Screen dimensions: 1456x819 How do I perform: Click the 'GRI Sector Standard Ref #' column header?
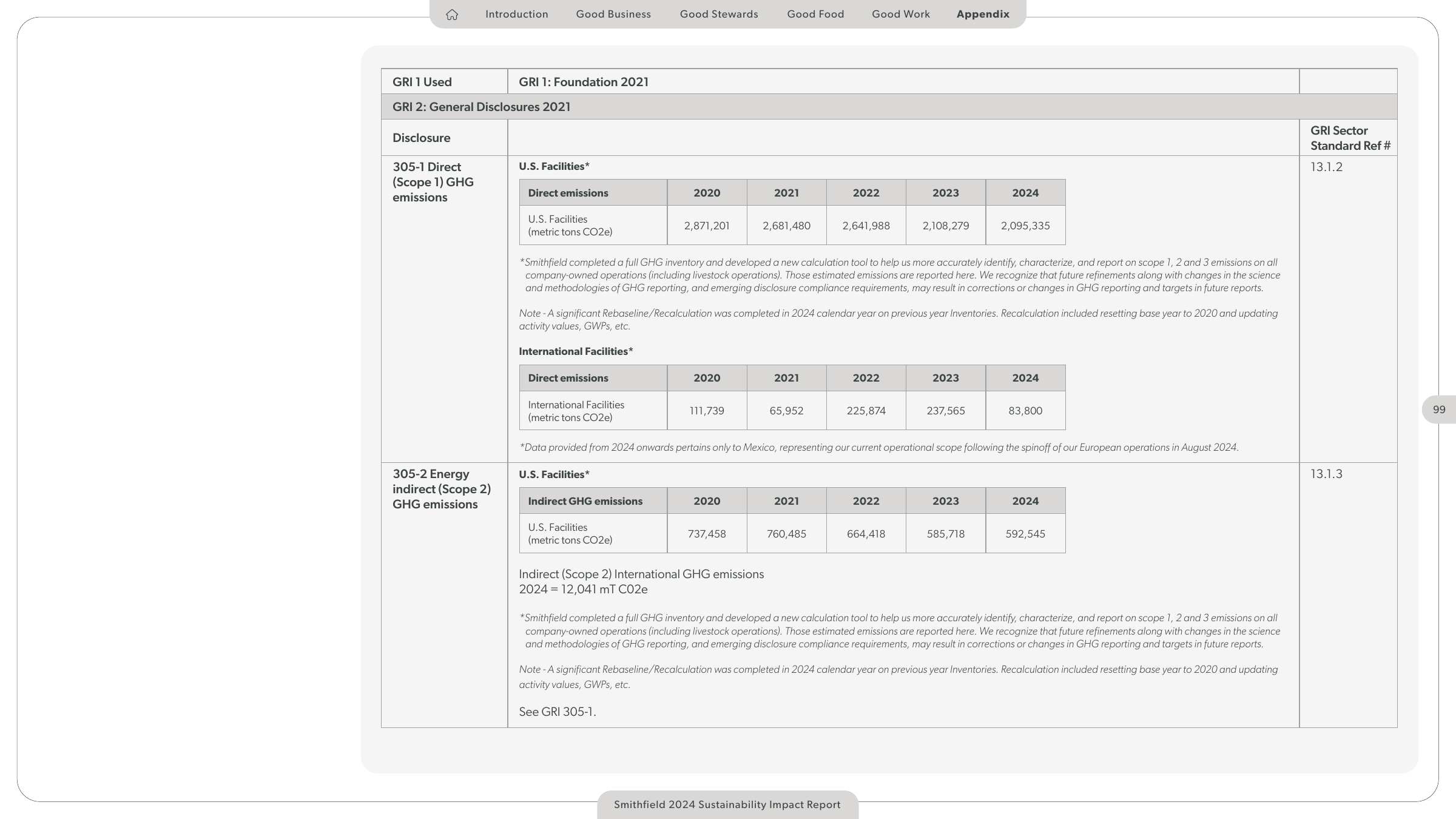click(x=1350, y=138)
